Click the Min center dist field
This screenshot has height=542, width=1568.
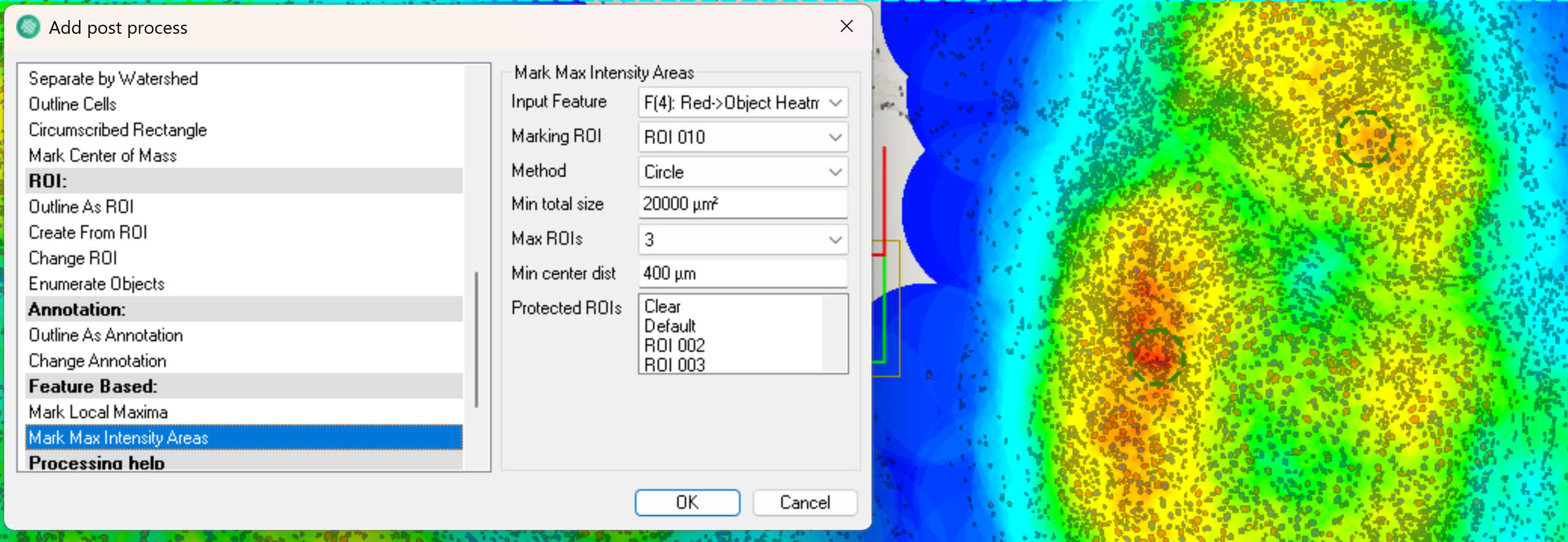tap(742, 273)
